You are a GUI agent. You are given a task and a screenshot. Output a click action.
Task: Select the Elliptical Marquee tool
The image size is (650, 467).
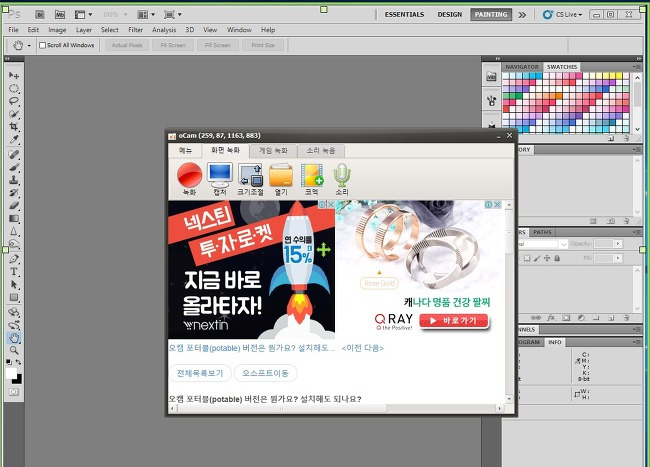pyautogui.click(x=14, y=88)
